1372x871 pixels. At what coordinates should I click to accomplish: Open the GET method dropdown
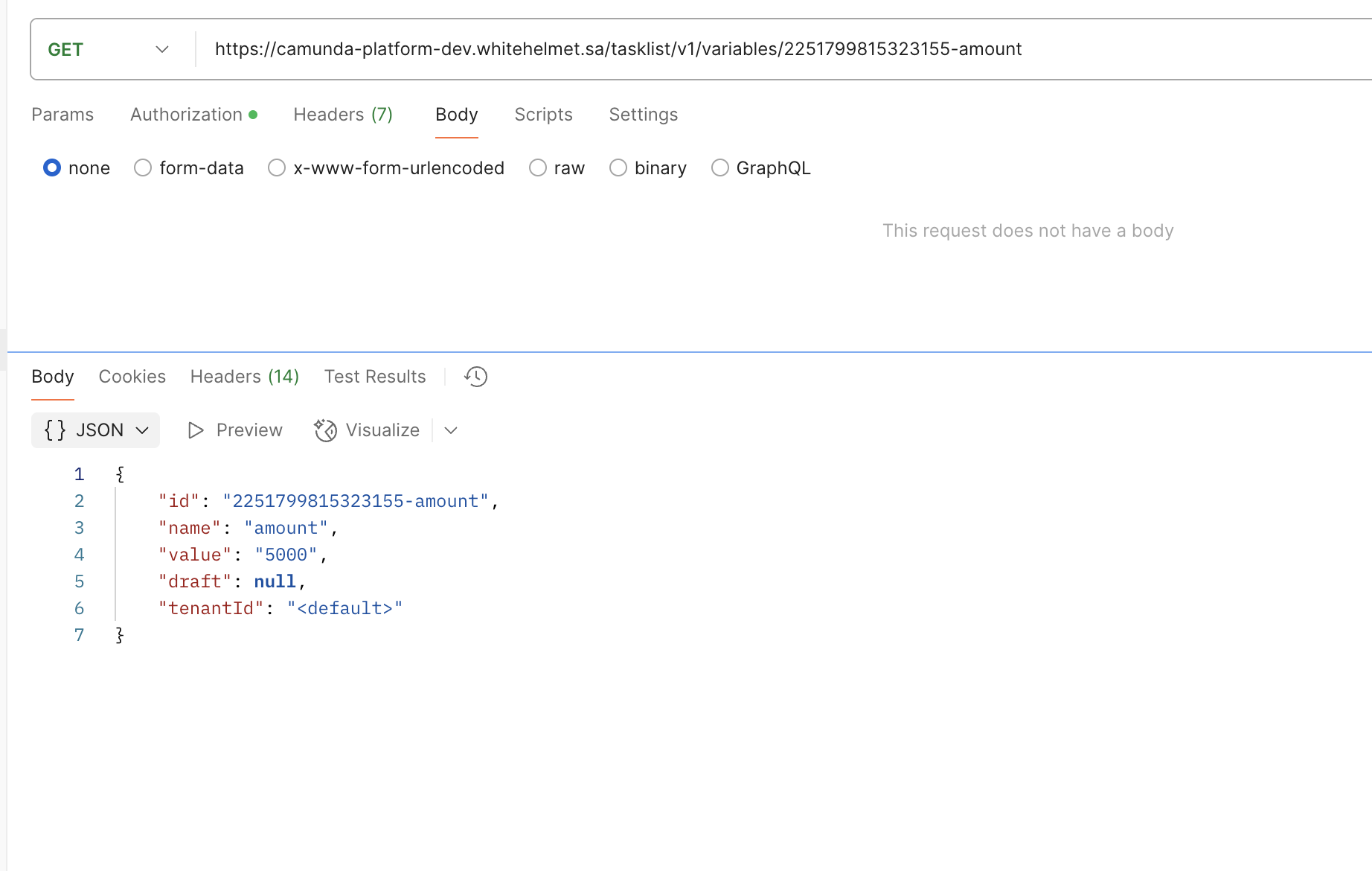point(109,49)
